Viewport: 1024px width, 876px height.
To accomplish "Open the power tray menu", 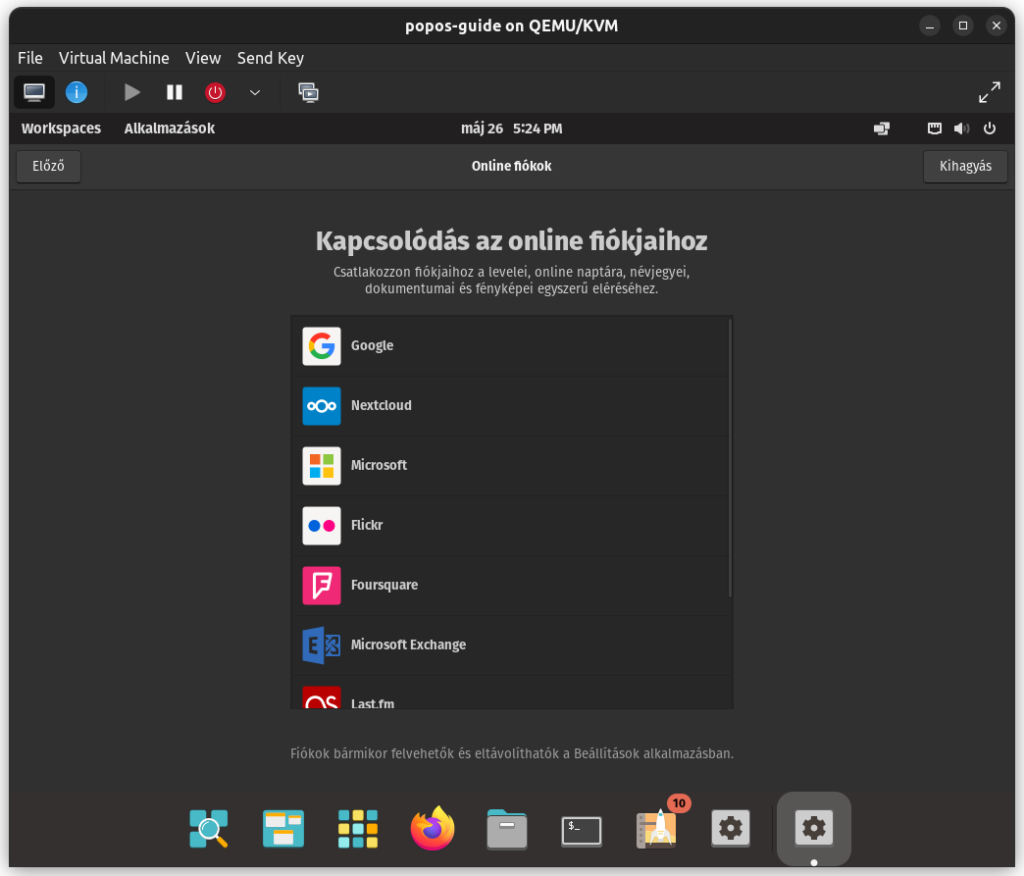I will click(x=989, y=129).
